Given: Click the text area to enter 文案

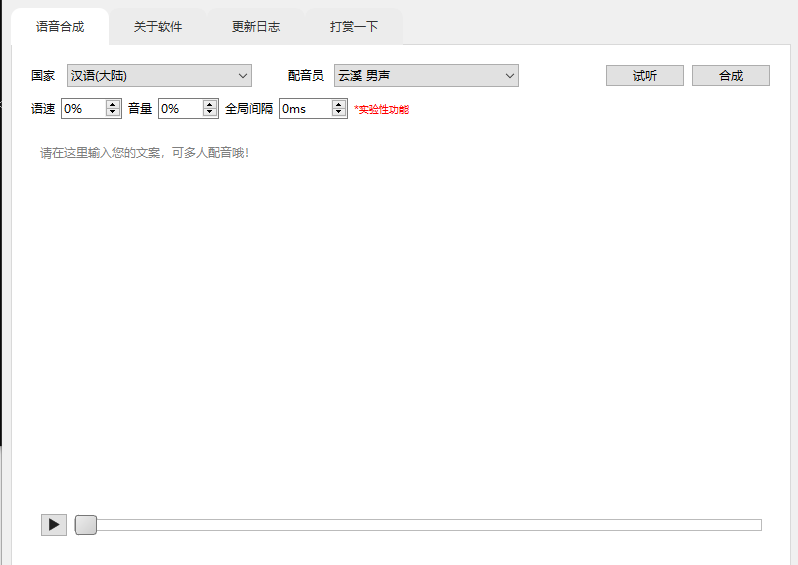Looking at the screenshot, I should tap(401, 316).
